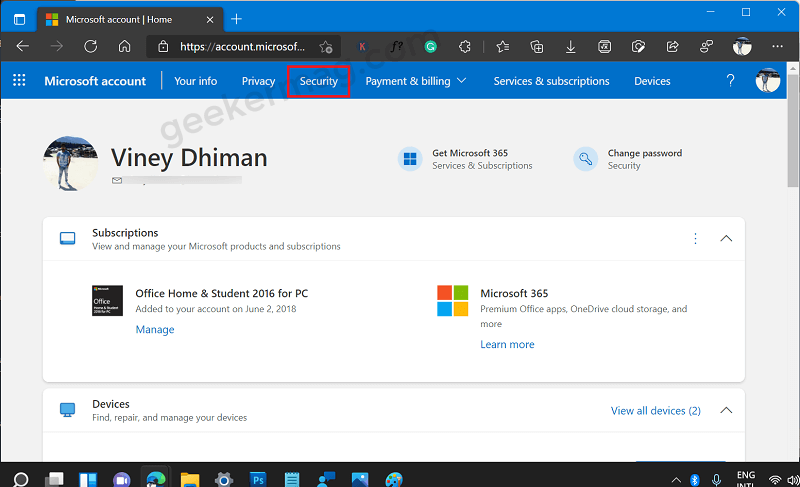Image resolution: width=800 pixels, height=487 pixels.
Task: Click the Microsoft 365 windows icon
Action: point(410,159)
